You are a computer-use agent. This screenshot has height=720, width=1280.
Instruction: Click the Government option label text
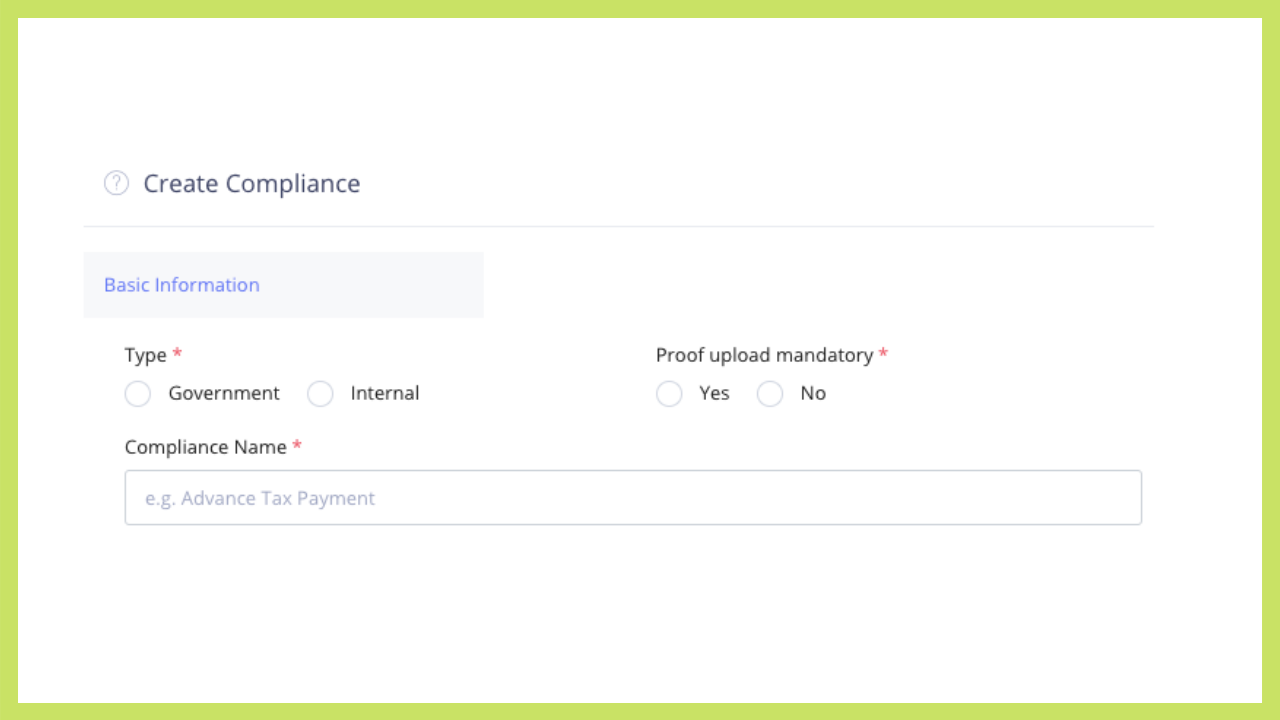tap(224, 394)
